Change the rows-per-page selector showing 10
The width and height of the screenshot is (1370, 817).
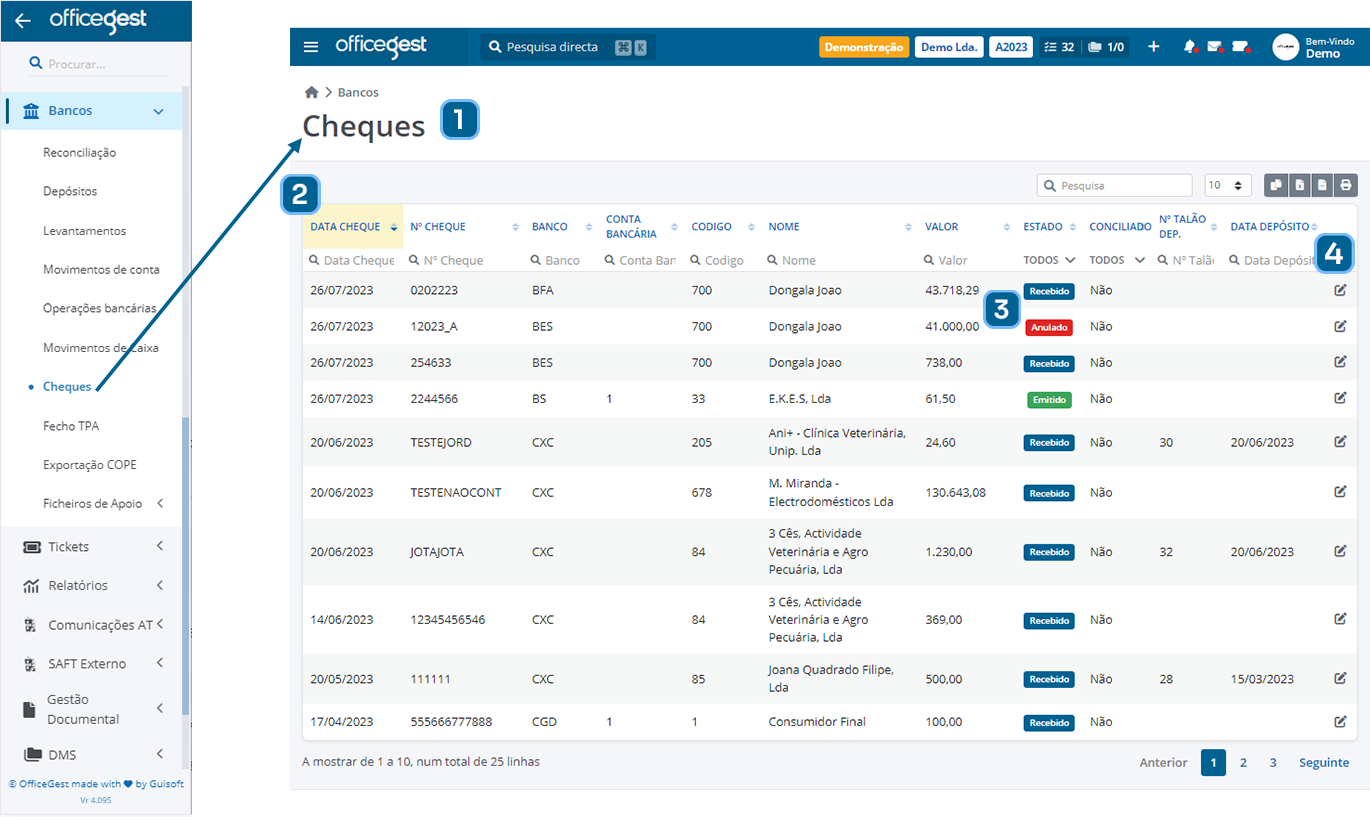[x=1227, y=185]
